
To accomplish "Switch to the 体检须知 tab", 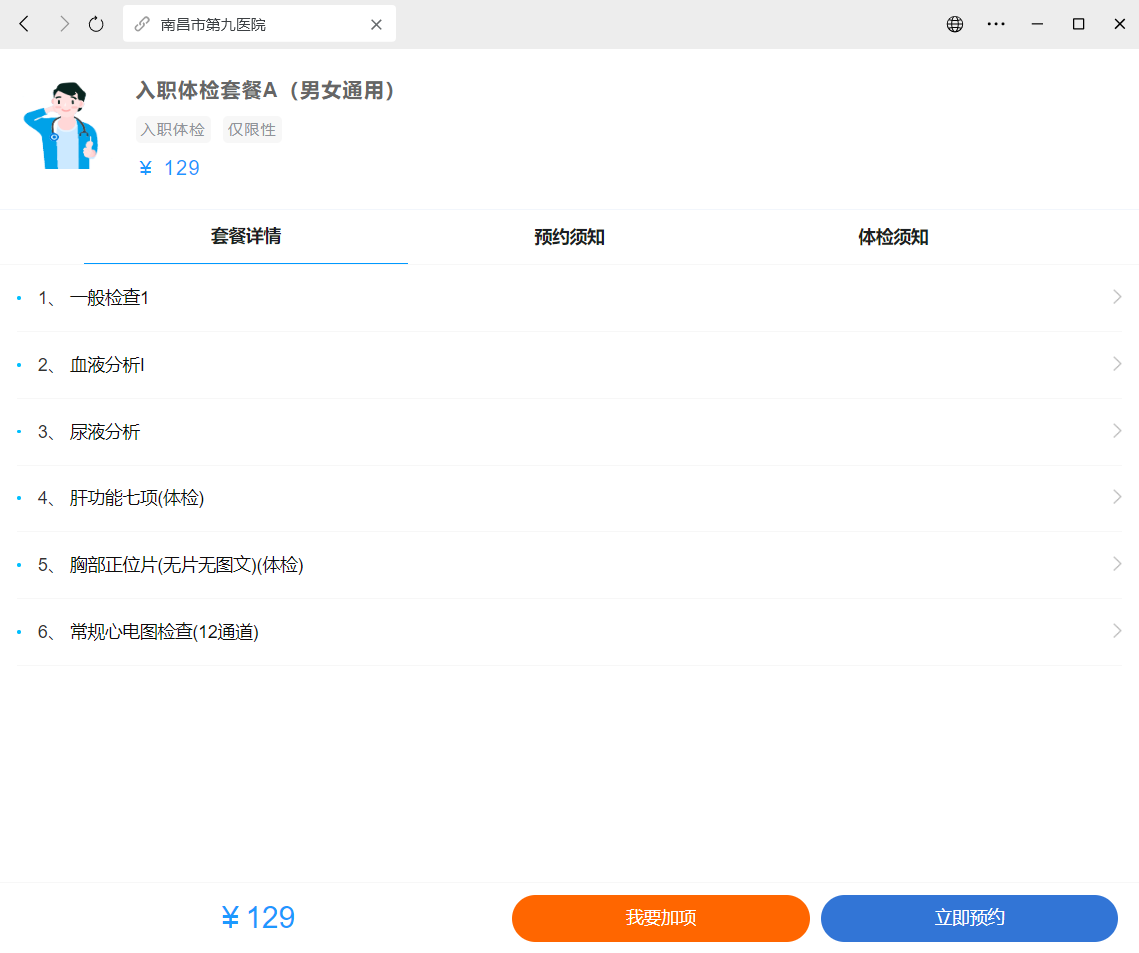I will (x=893, y=237).
